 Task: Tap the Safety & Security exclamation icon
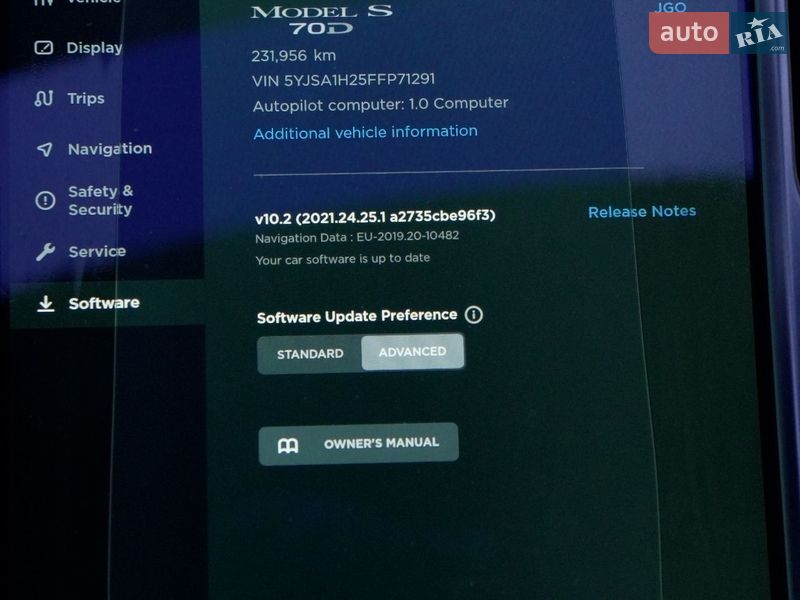pos(45,201)
